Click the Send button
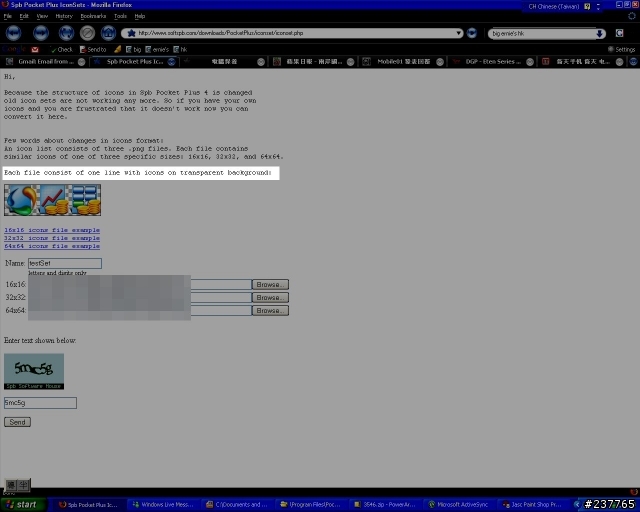640x512 pixels. click(x=18, y=422)
